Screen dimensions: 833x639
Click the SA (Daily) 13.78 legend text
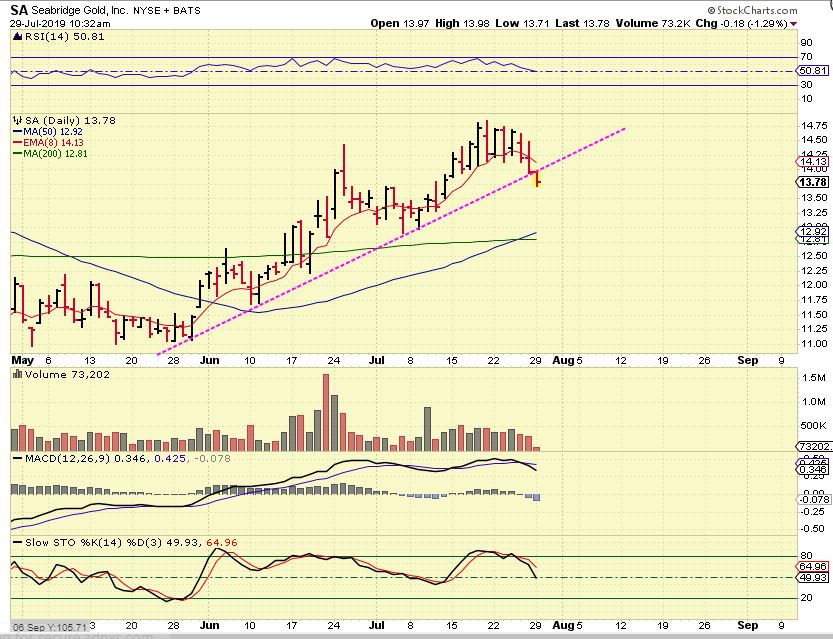click(70, 121)
